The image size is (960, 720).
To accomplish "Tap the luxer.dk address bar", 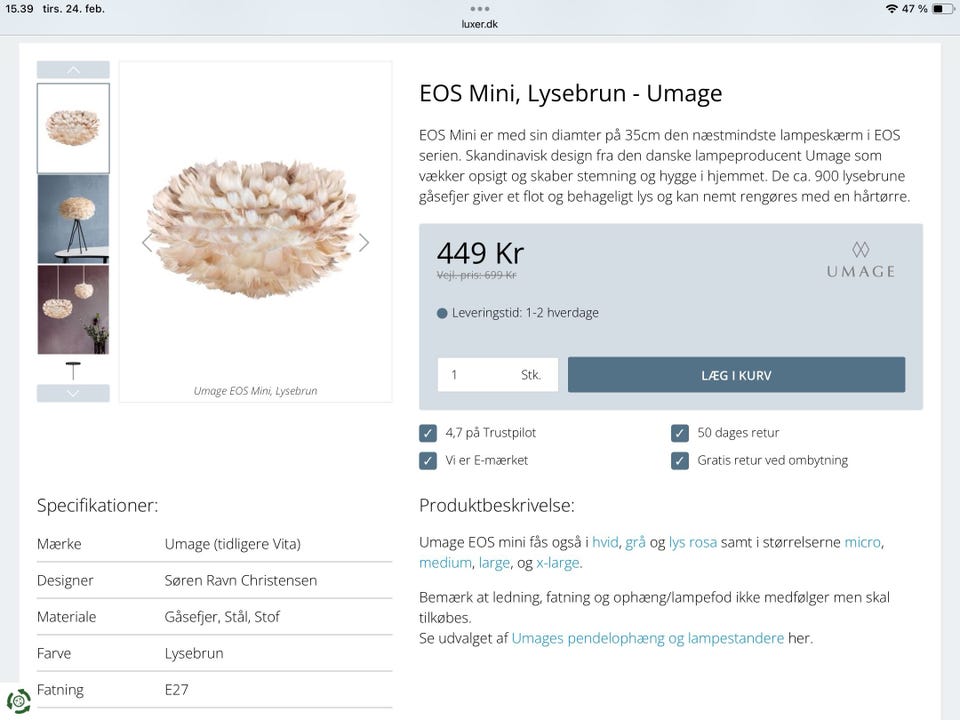I will click(x=480, y=24).
